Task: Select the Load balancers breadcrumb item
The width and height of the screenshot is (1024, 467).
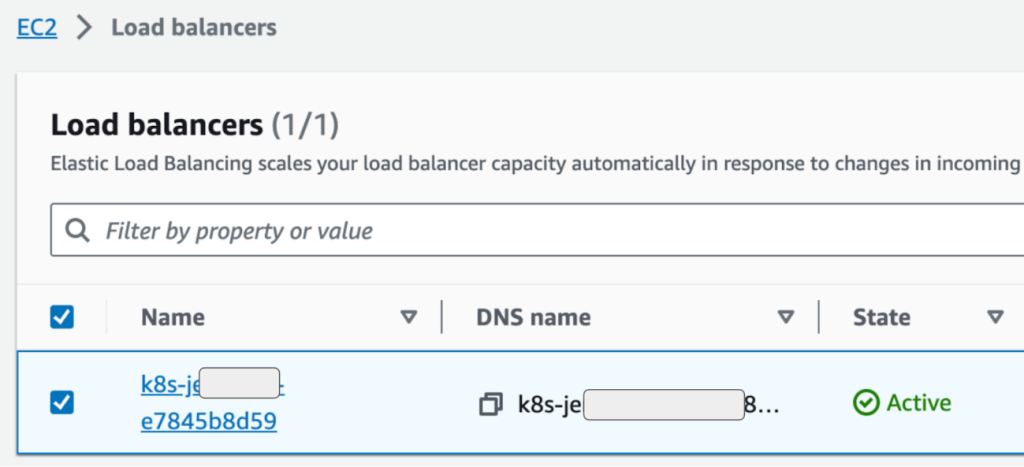Action: coord(193,27)
